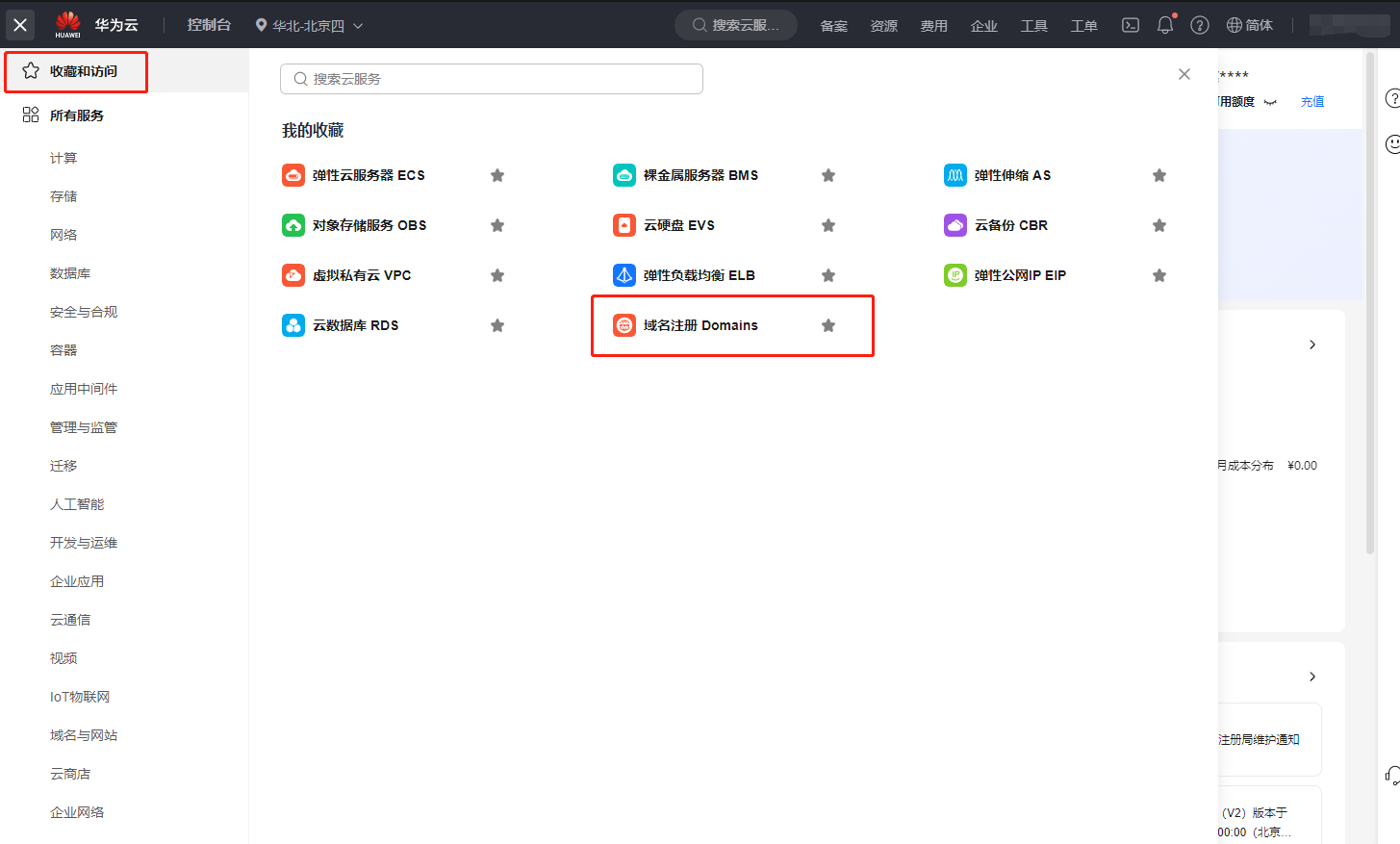1400x844 pixels.
Task: Click the header 搜索云服... search box
Action: (736, 25)
